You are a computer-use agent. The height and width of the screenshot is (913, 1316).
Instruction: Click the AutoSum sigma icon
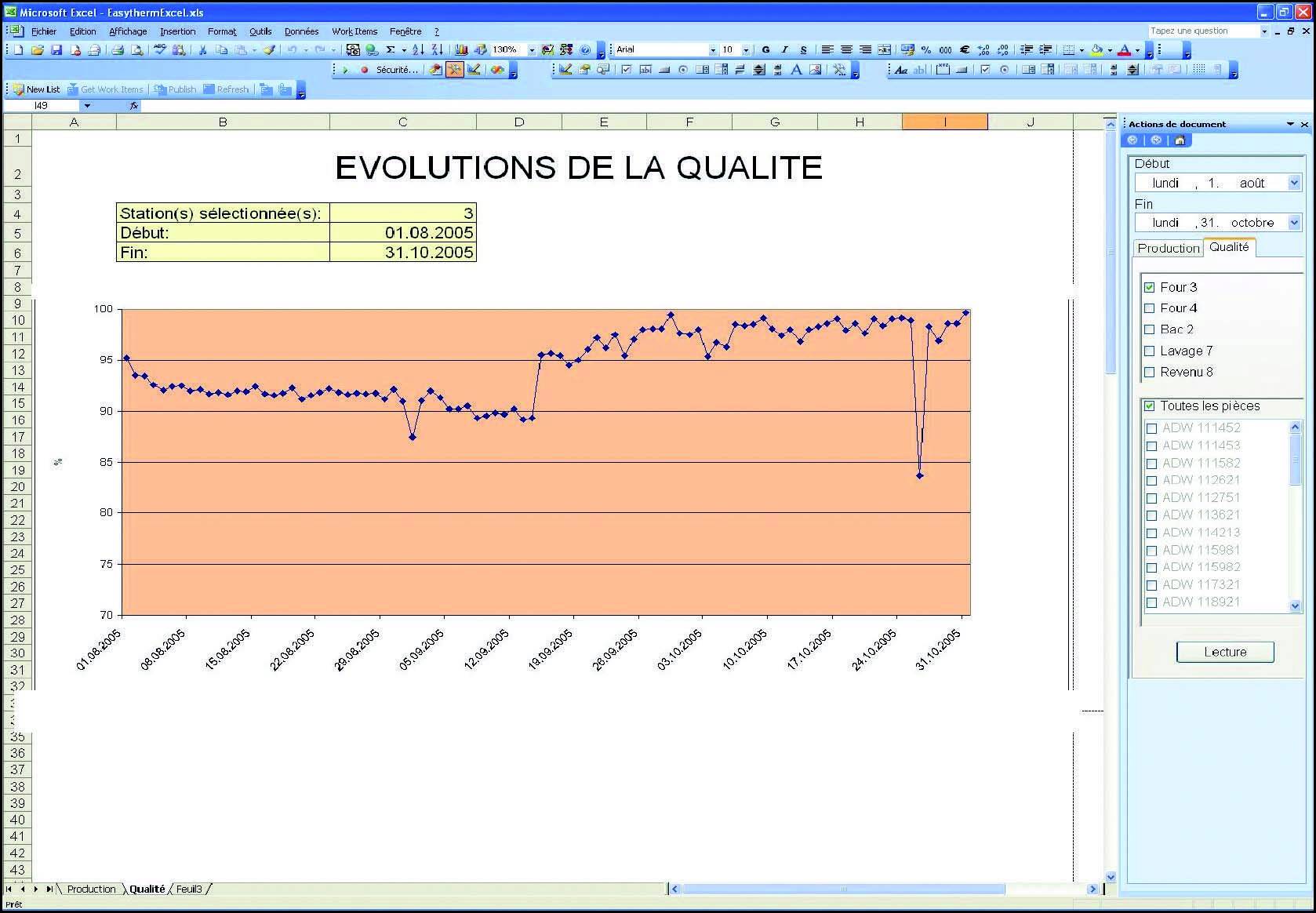390,49
